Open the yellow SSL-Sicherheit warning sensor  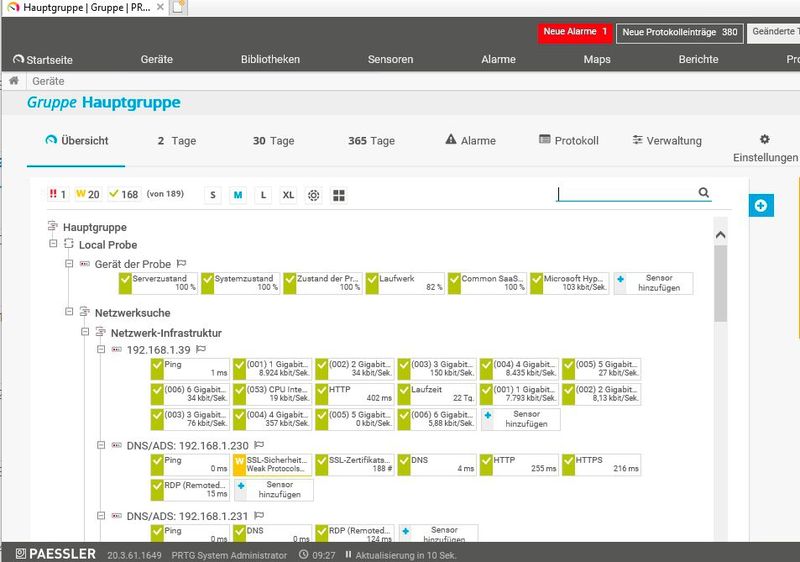click(272, 465)
